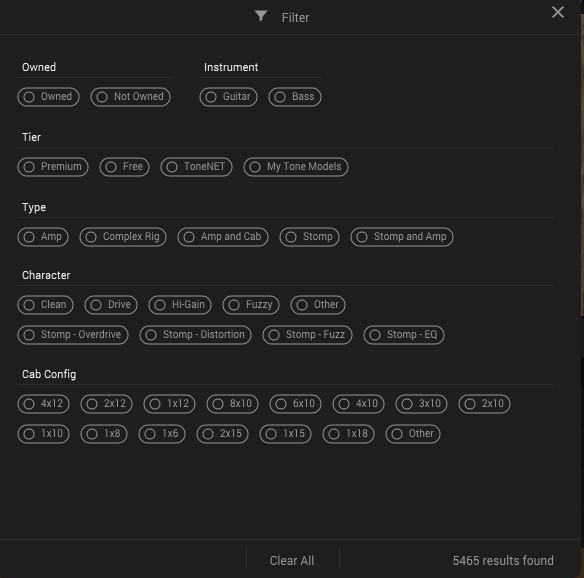Image resolution: width=584 pixels, height=578 pixels.
Task: Enable the 6x10 cab filter
Action: [295, 404]
